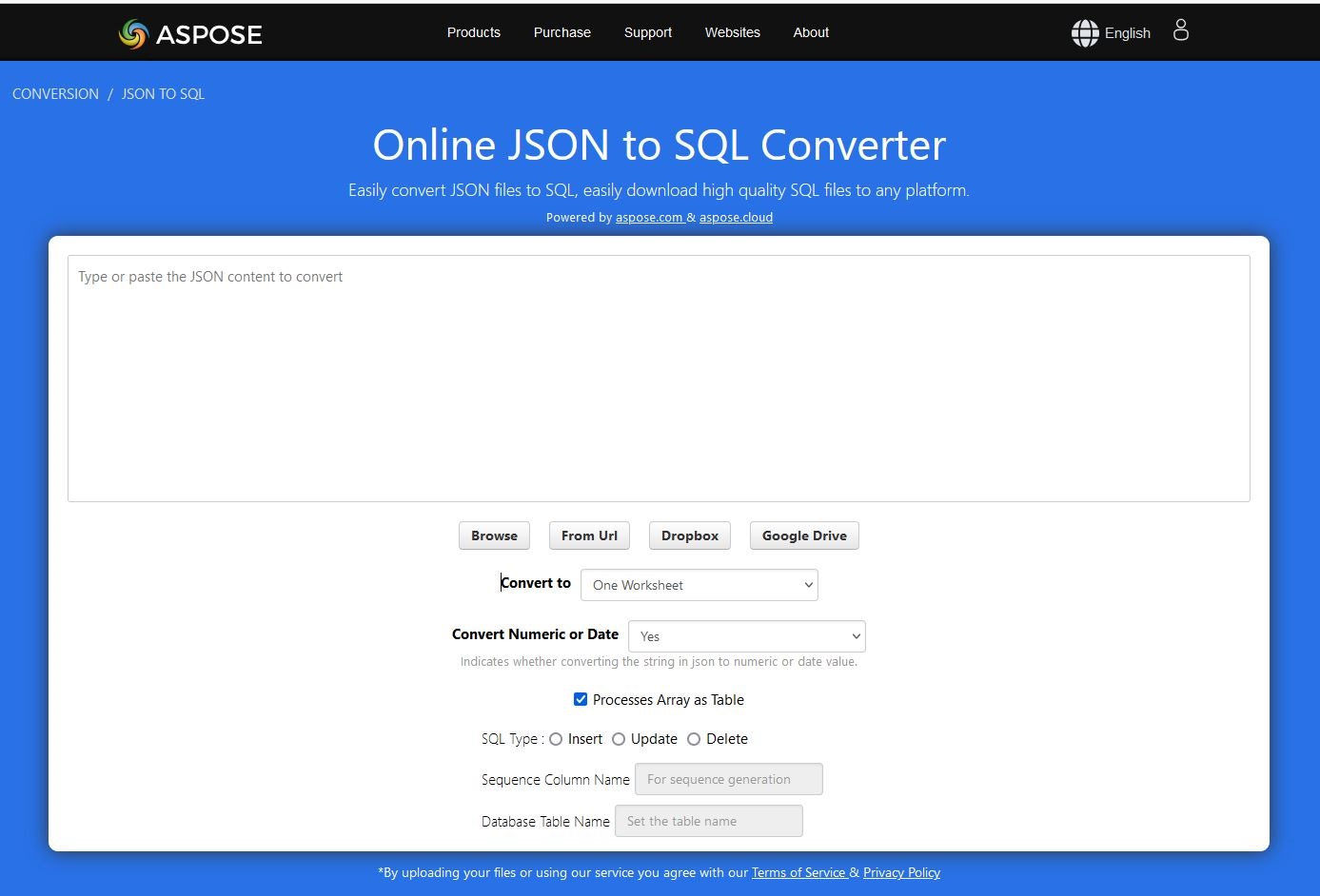The width and height of the screenshot is (1320, 896).
Task: Select the Delete SQL type
Action: (x=694, y=739)
